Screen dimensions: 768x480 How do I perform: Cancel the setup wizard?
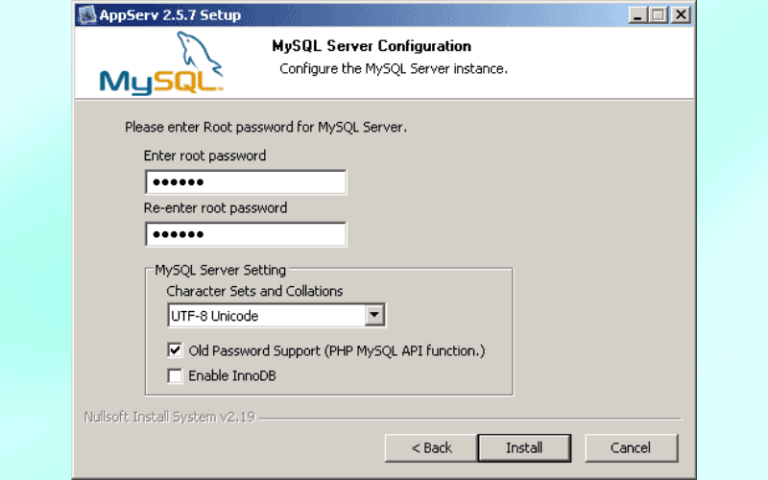click(x=630, y=447)
